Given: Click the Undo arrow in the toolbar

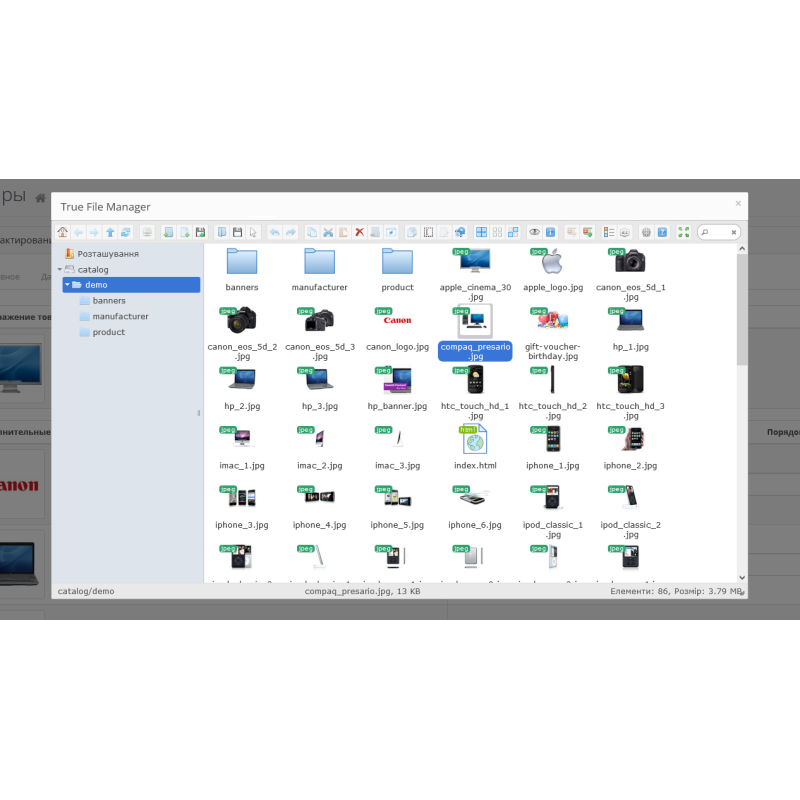Looking at the screenshot, I should point(275,232).
